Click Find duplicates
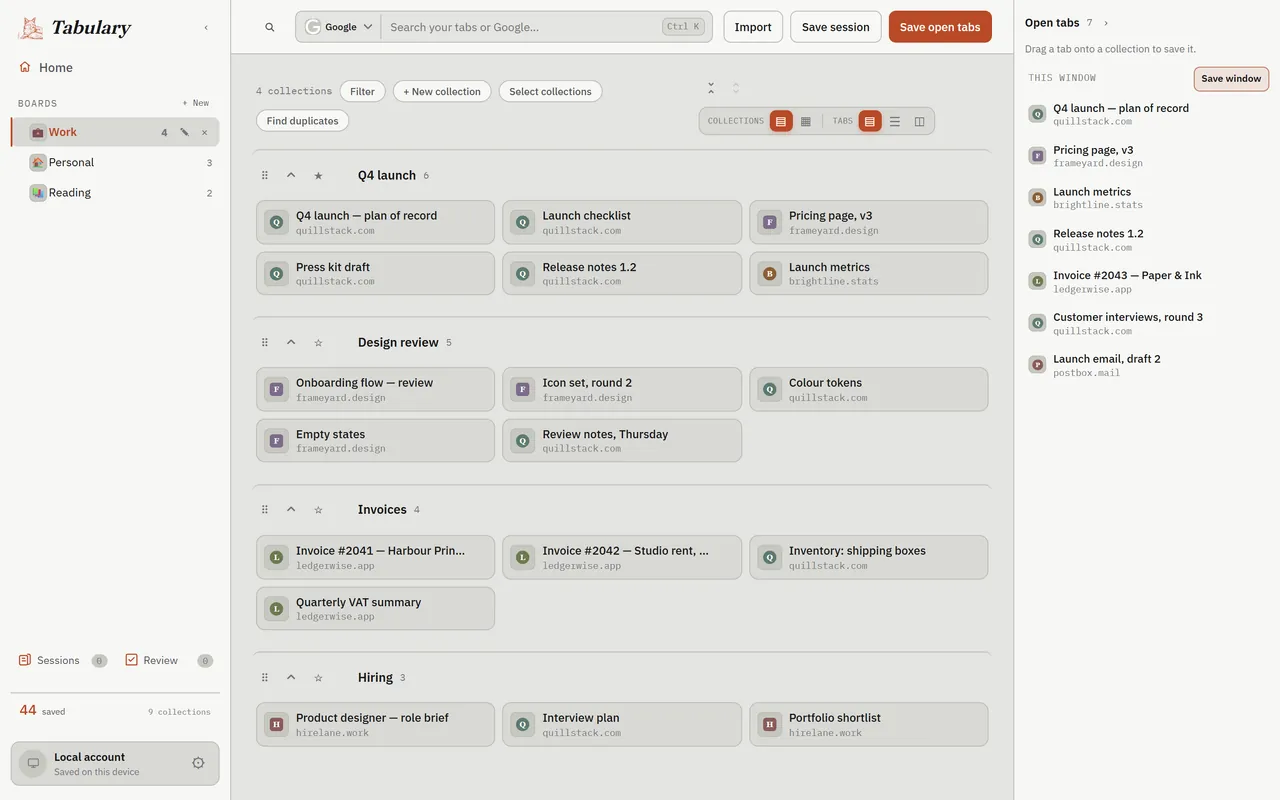This screenshot has width=1280, height=800. [x=302, y=121]
